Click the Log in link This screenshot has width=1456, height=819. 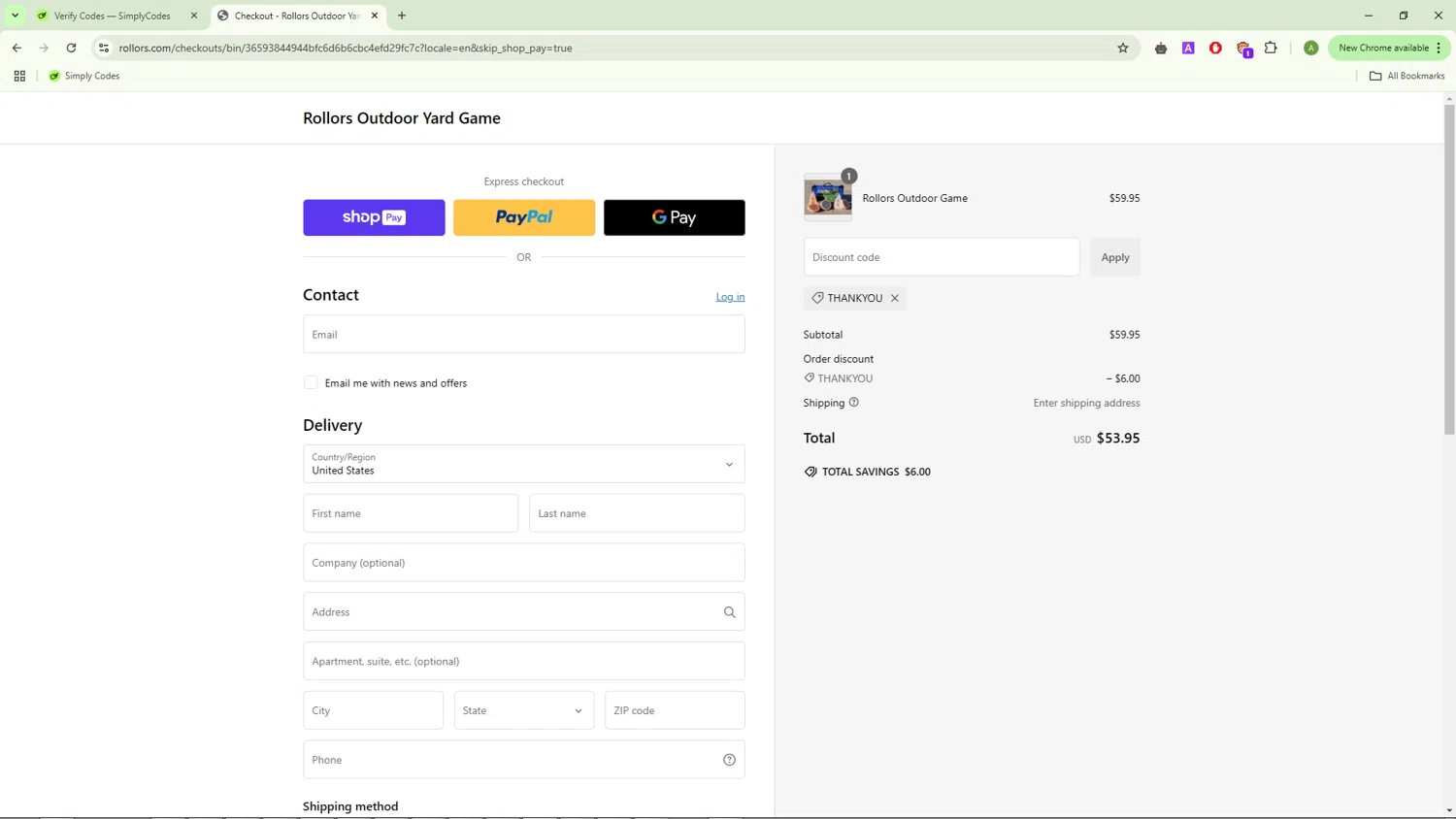730,297
